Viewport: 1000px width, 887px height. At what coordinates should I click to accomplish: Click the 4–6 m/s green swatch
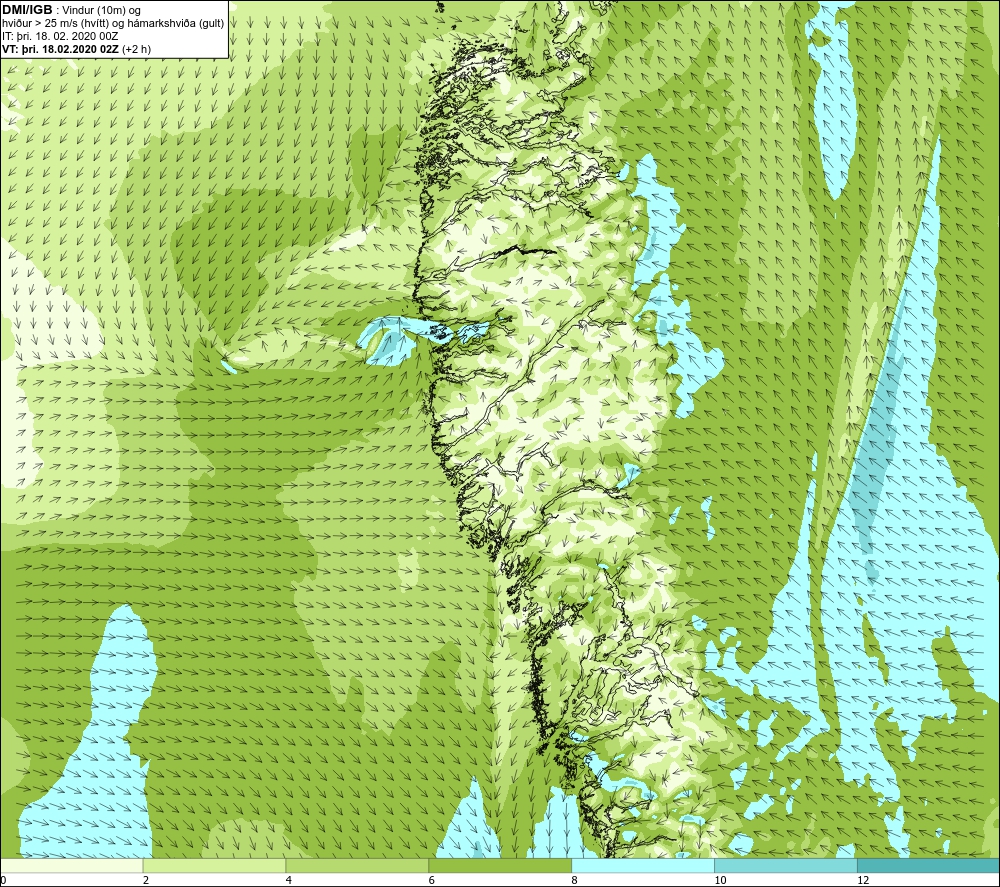tap(357, 865)
